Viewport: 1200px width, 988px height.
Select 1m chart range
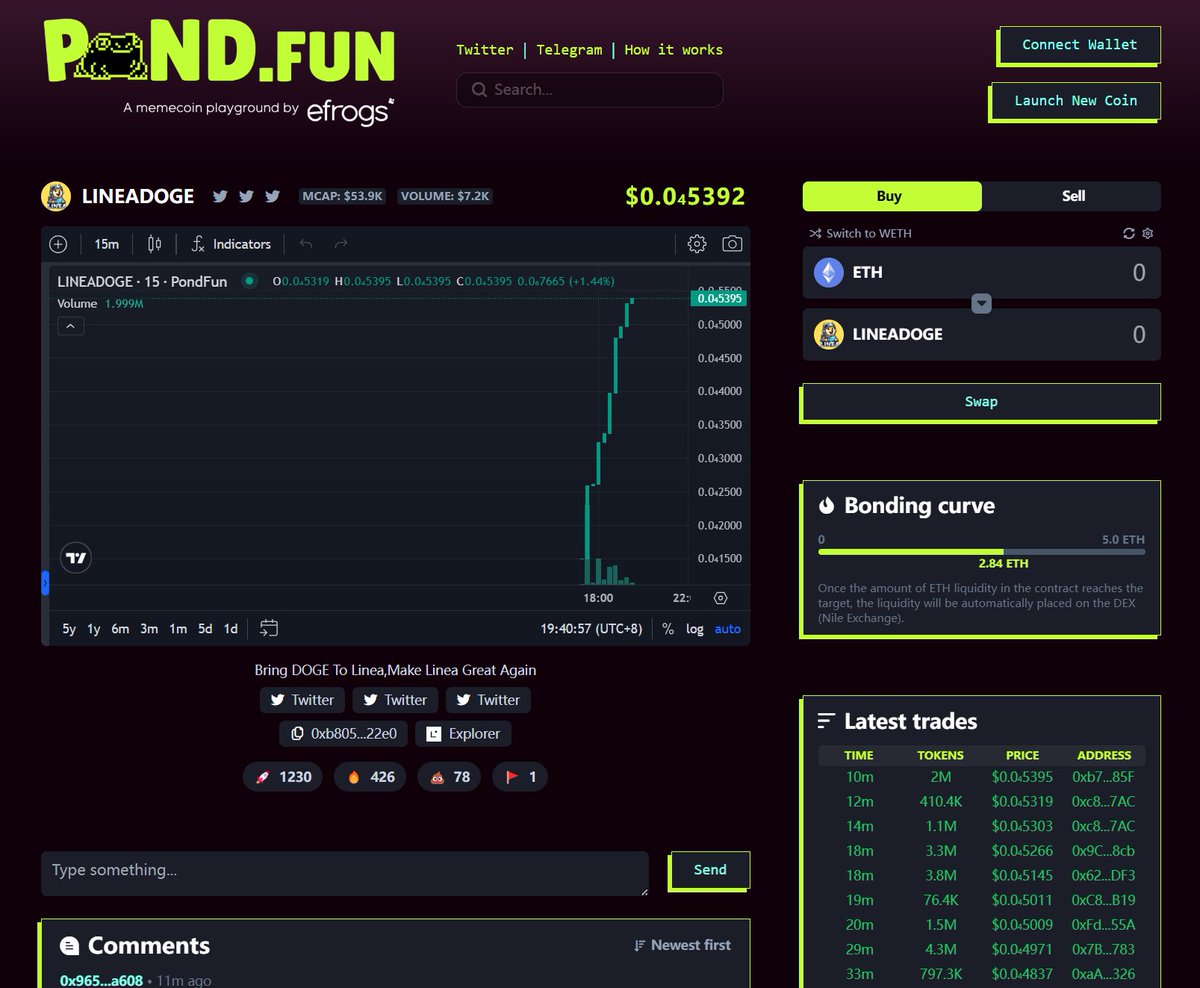(x=178, y=629)
